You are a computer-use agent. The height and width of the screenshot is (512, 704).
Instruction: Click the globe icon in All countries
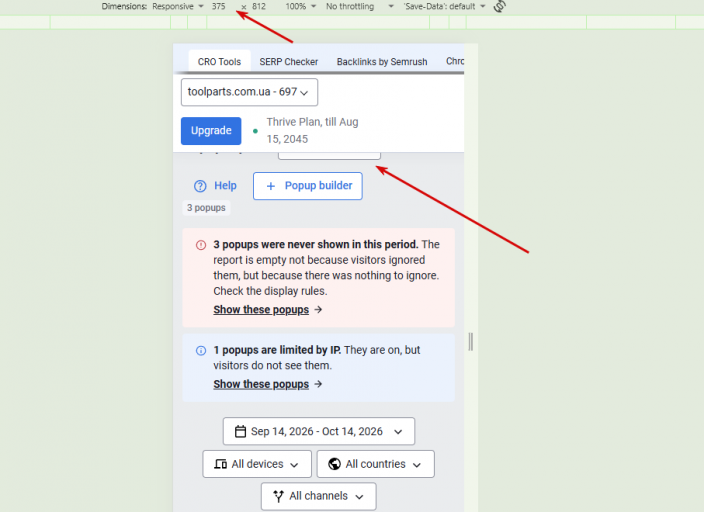(334, 464)
